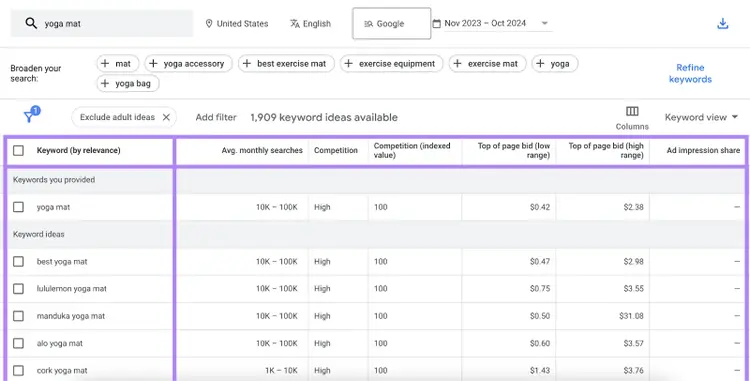Image resolution: width=750 pixels, height=381 pixels.
Task: Open the filter funnel icon
Action: (x=30, y=116)
